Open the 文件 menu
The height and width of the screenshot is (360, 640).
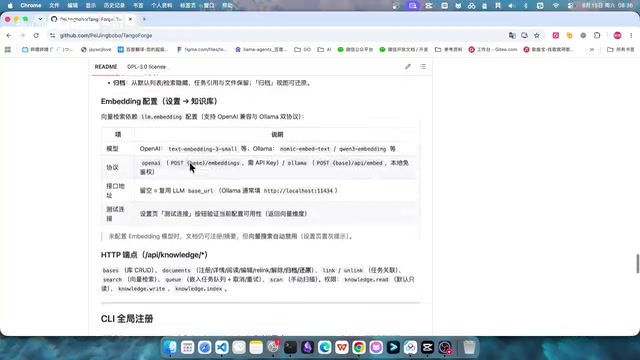coord(54,6)
